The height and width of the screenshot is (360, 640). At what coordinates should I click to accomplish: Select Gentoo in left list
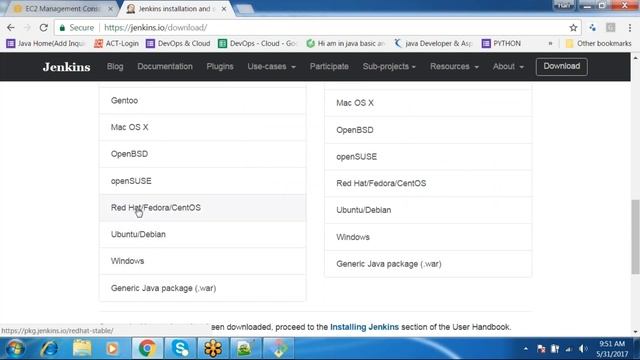pyautogui.click(x=202, y=100)
